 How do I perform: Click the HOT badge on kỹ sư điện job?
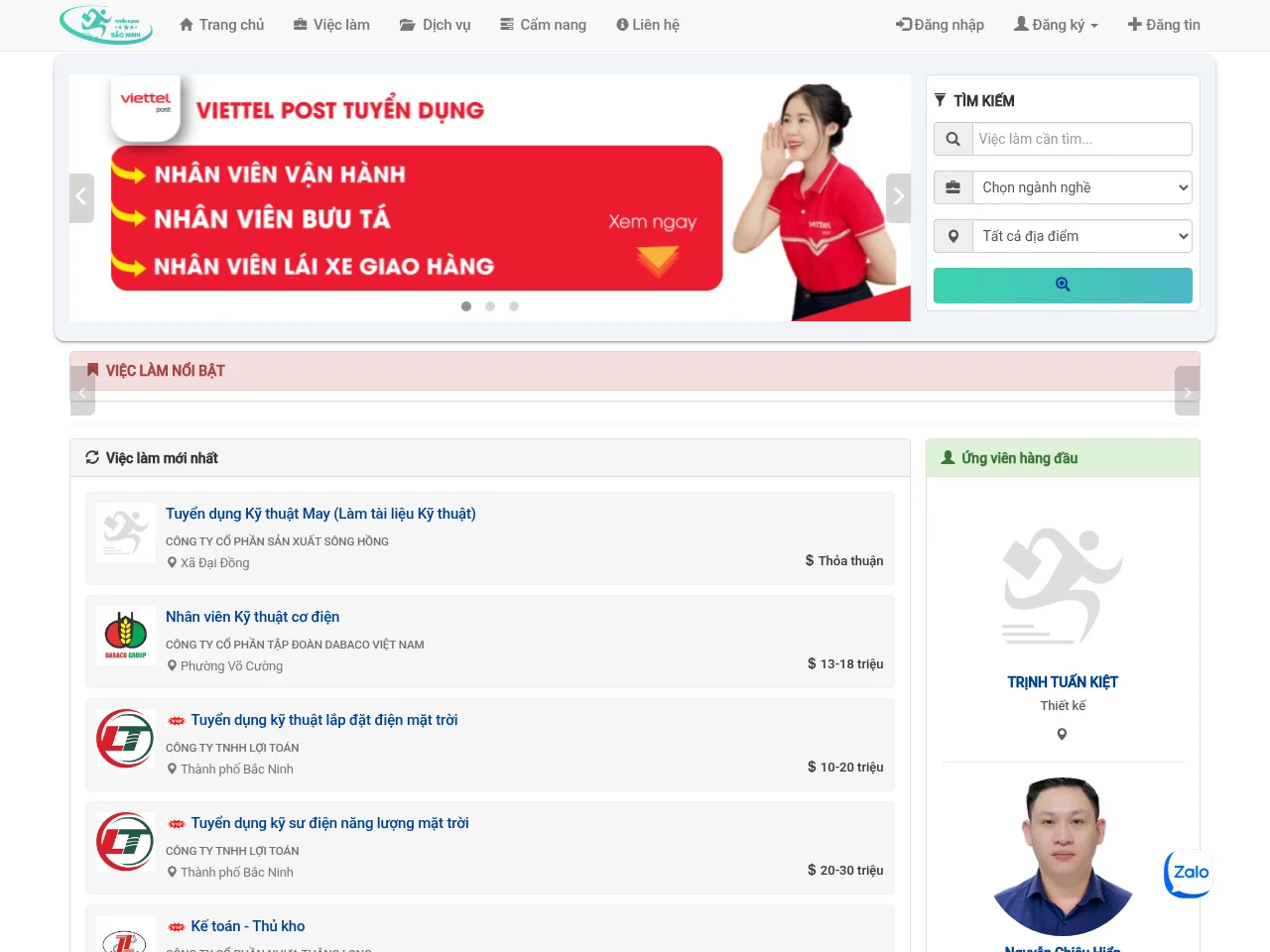pos(177,824)
